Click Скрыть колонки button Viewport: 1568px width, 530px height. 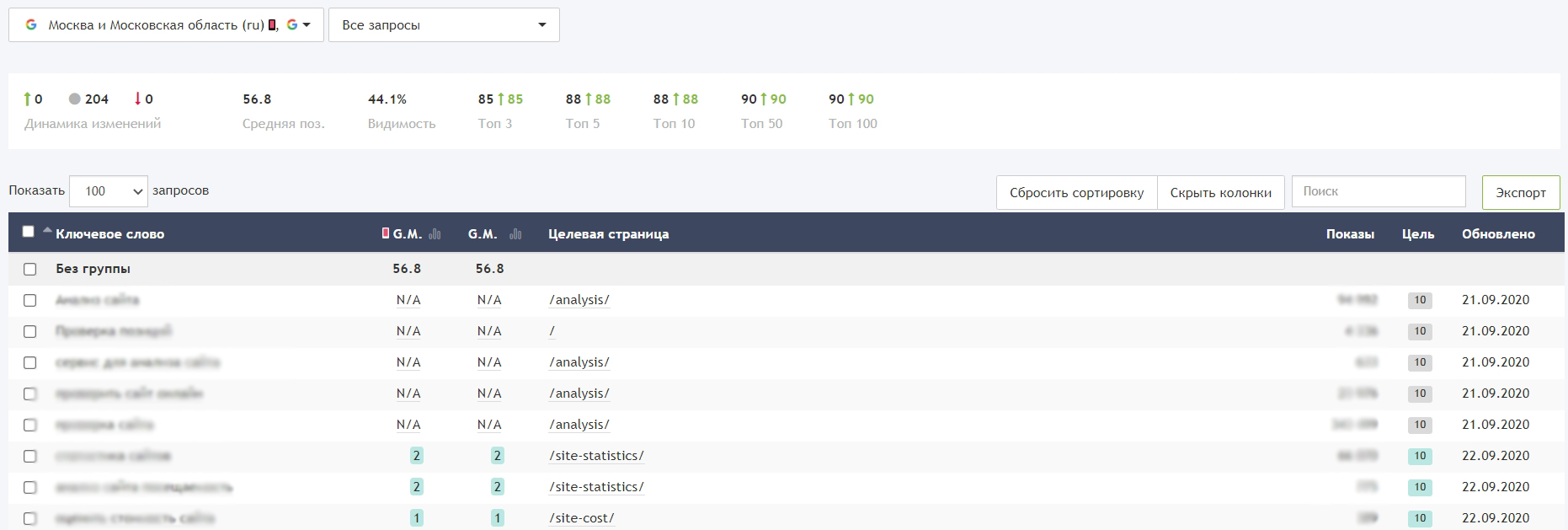pyautogui.click(x=1220, y=193)
